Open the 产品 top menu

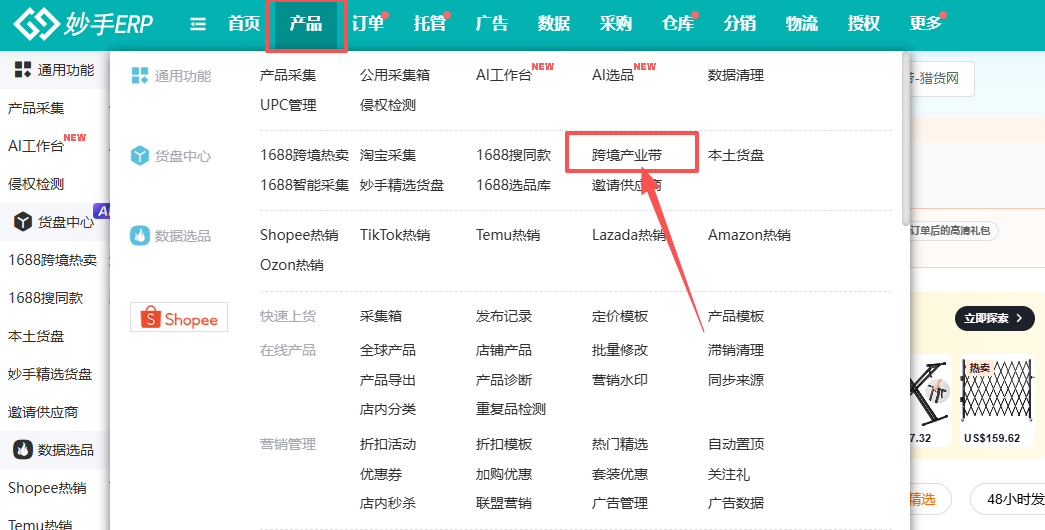[x=306, y=23]
